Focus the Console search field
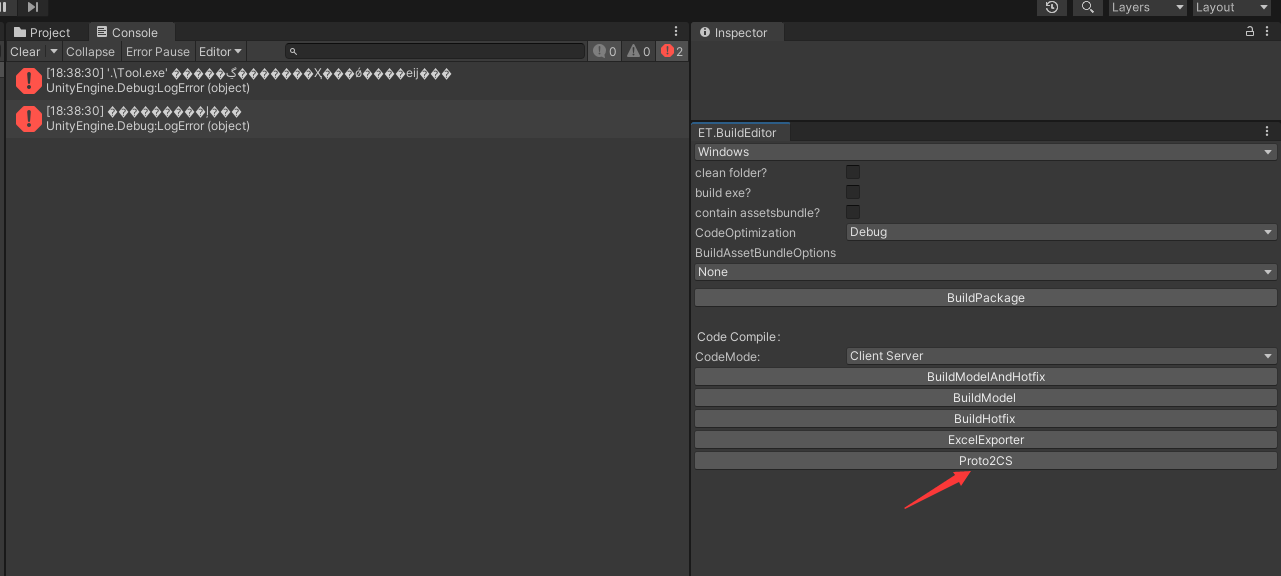This screenshot has width=1281, height=576. [x=435, y=51]
